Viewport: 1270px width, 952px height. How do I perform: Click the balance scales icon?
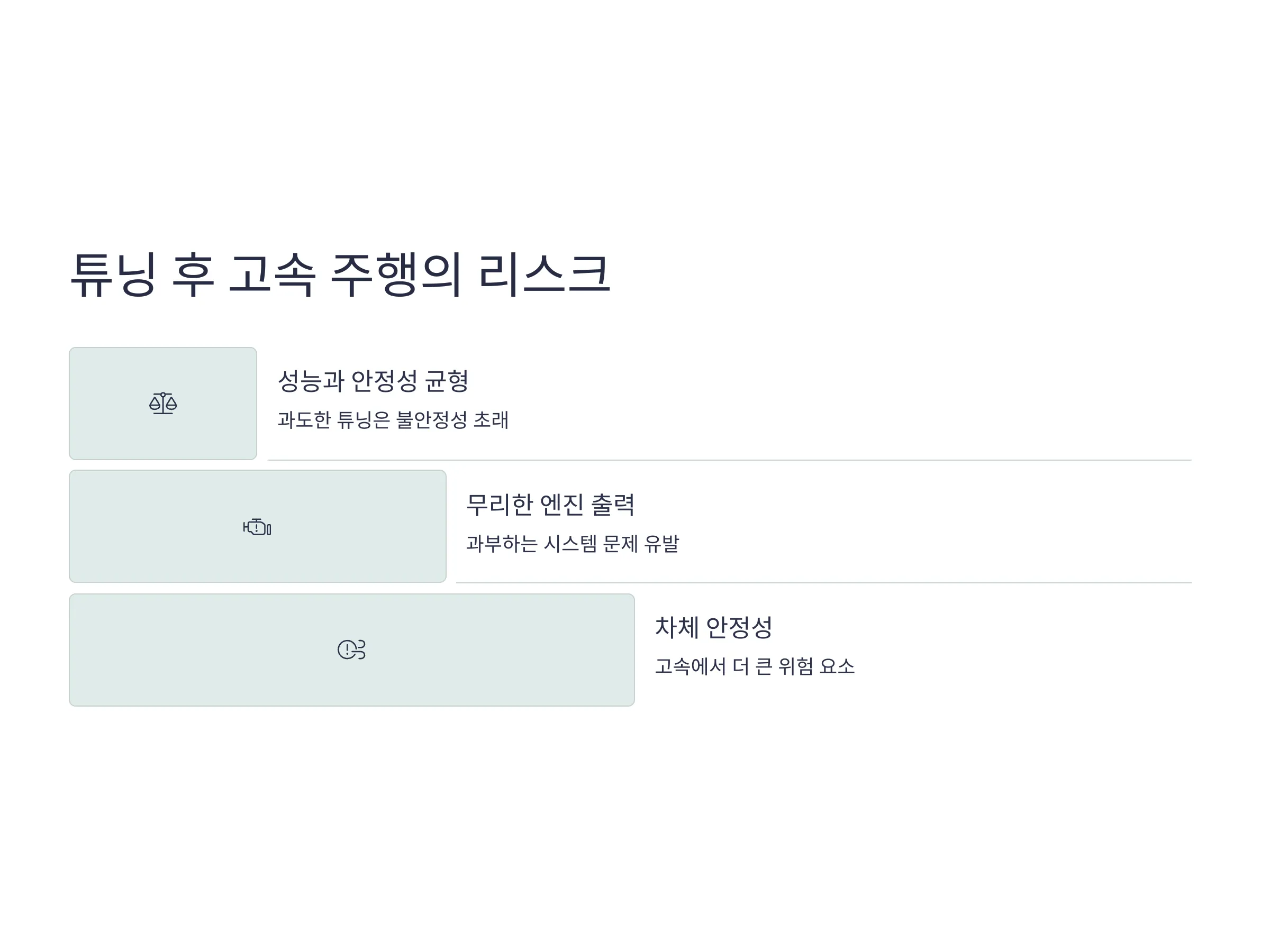[163, 404]
